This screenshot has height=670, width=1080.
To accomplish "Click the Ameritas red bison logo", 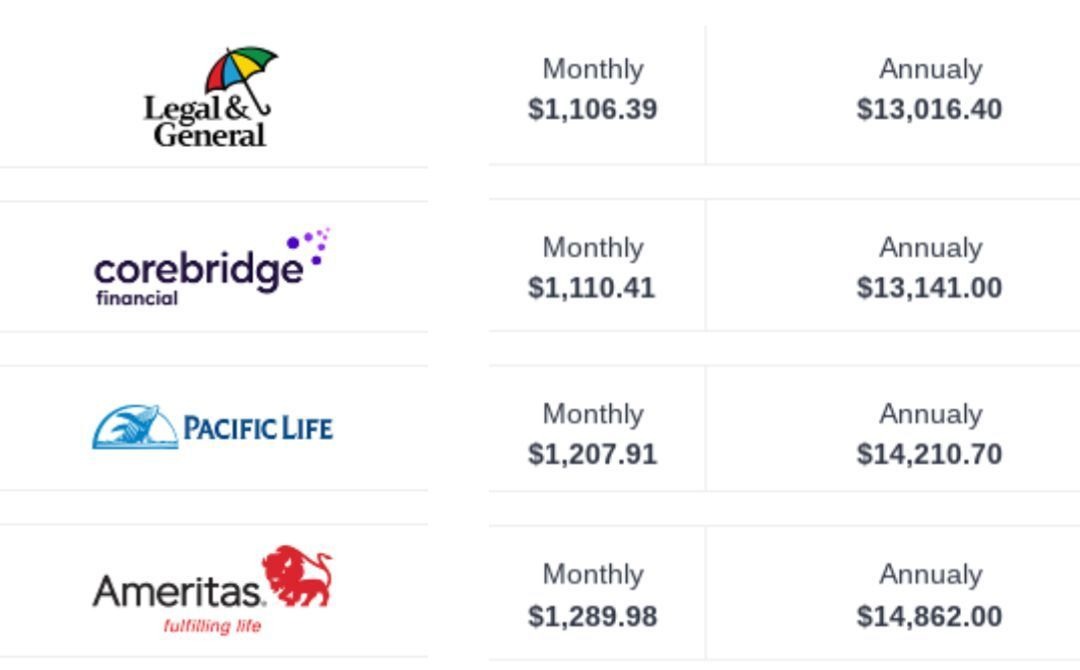I will pos(297,576).
